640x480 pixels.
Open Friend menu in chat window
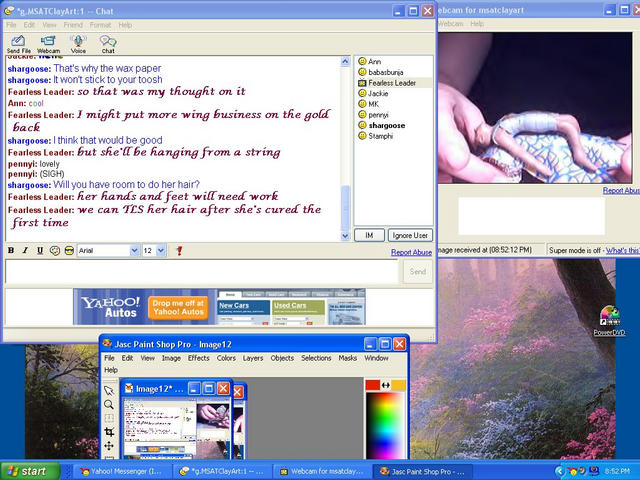coord(73,25)
